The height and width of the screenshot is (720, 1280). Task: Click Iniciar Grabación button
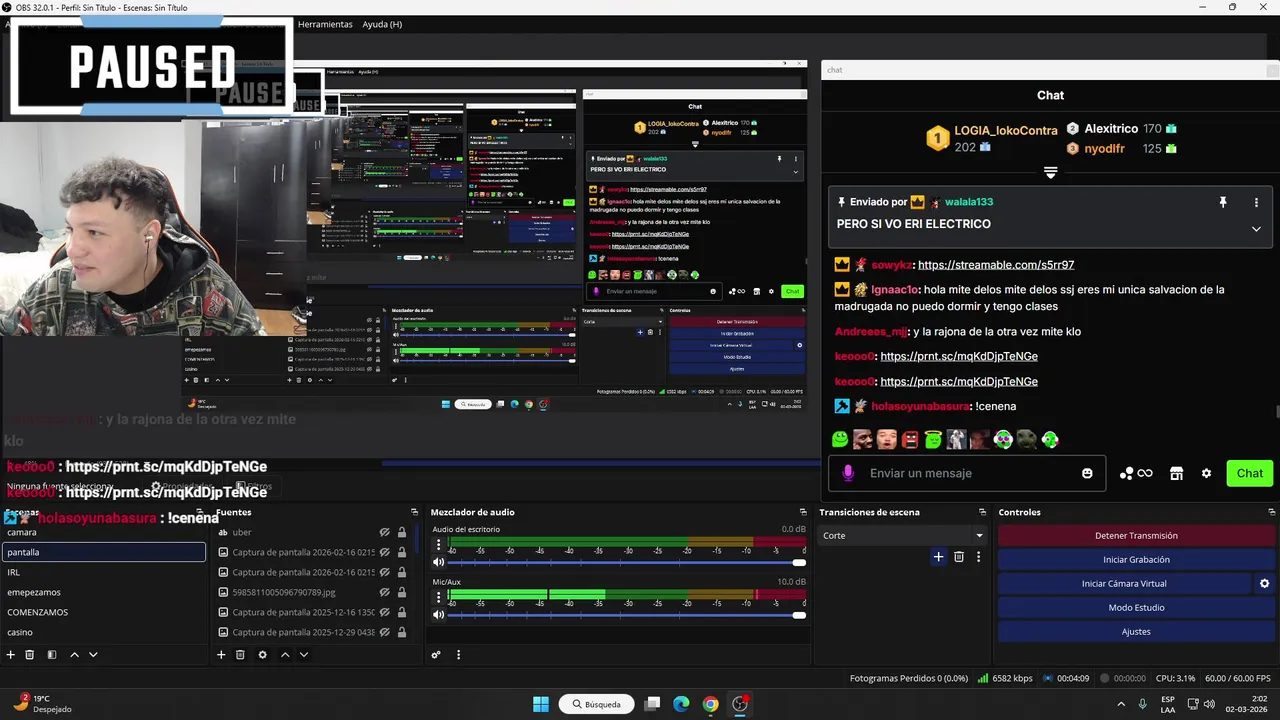click(x=1136, y=559)
